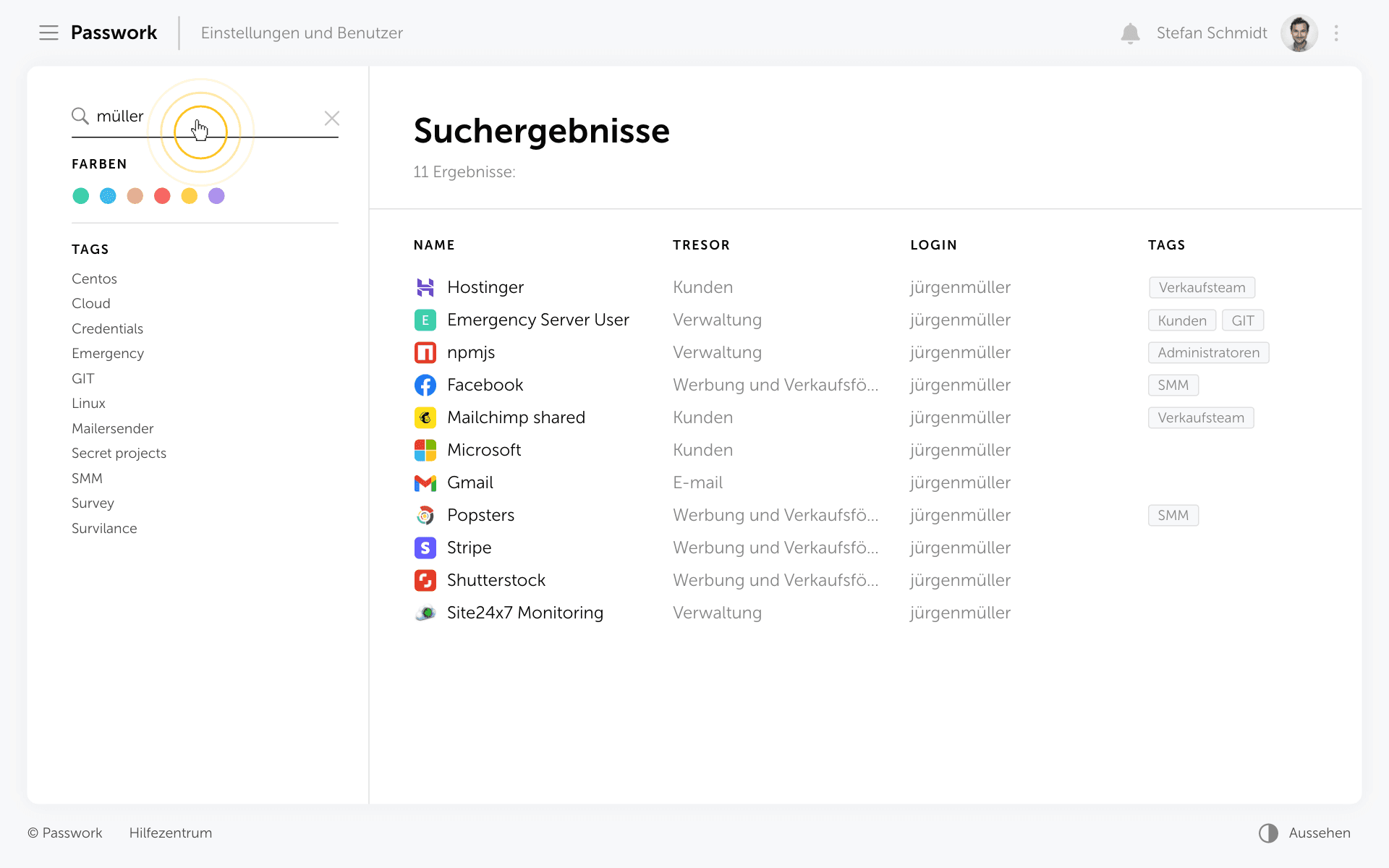The image size is (1389, 868).
Task: Toggle appearance with Aussehen icon
Action: [1268, 833]
